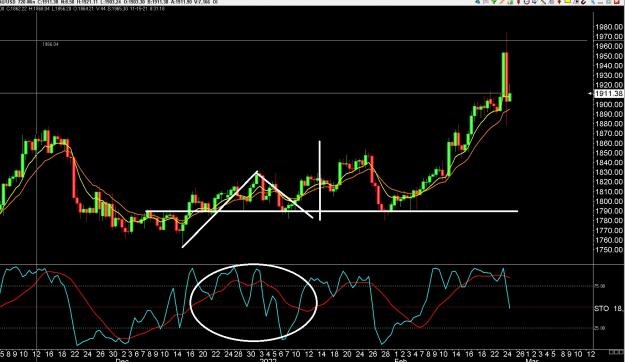This screenshot has width=625, height=362.
Task: Select the 1770.00 price axis label
Action: [x=609, y=230]
